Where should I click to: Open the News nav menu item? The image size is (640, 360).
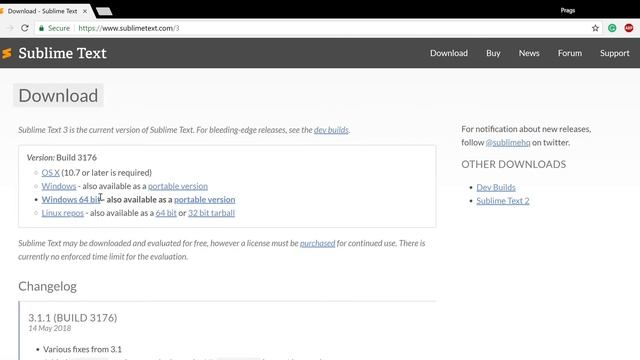click(x=529, y=53)
